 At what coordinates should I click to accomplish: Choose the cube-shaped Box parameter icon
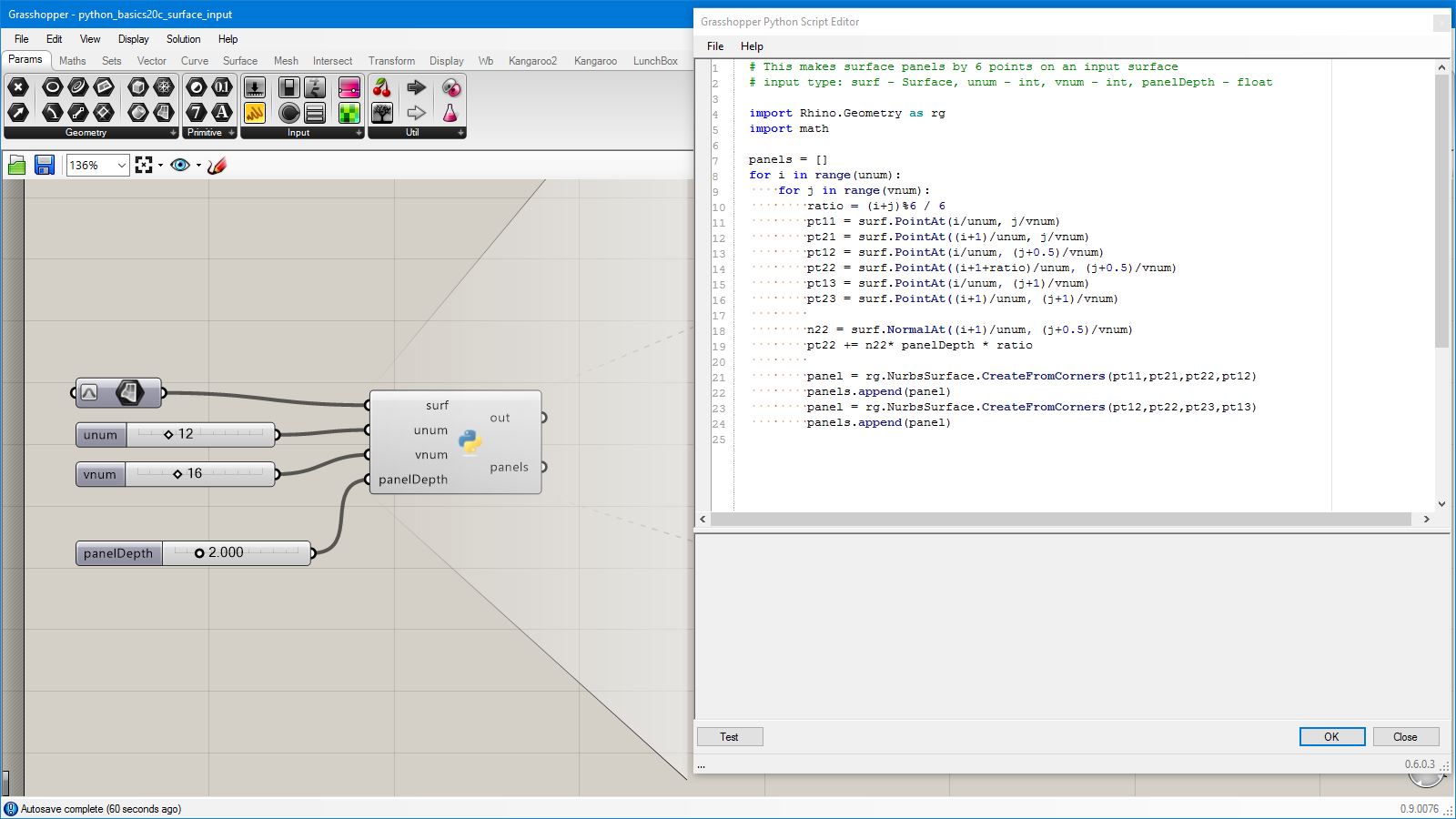(137, 87)
